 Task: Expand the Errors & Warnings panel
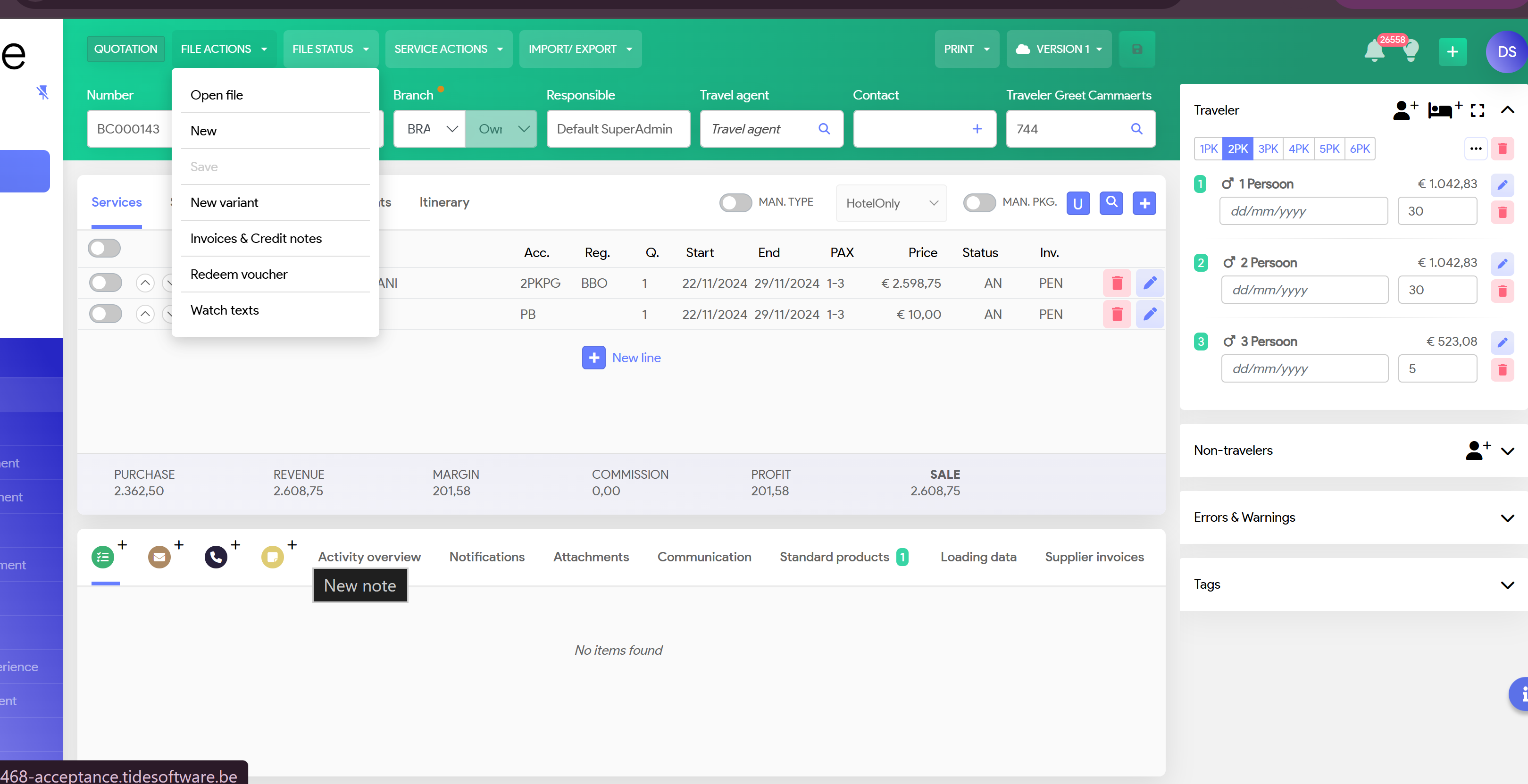click(x=1507, y=517)
